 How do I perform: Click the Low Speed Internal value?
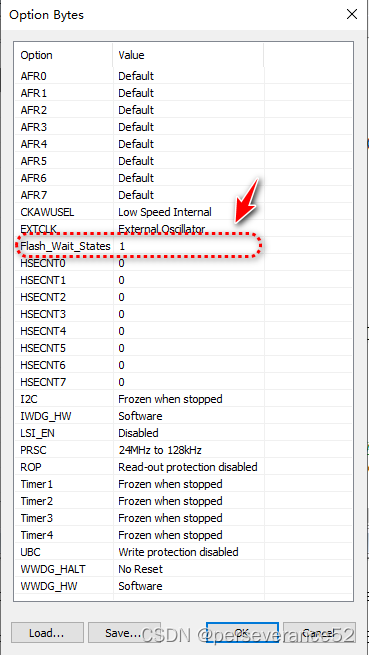pos(165,212)
